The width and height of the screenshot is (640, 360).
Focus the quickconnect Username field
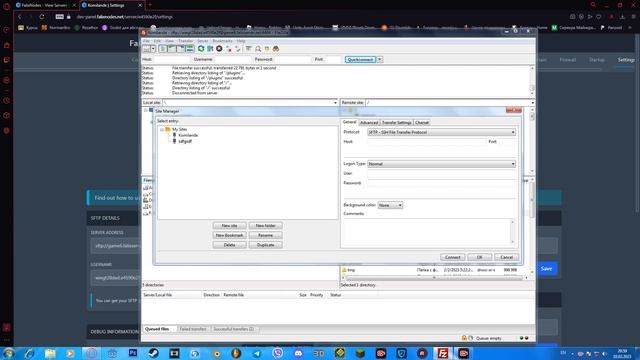pyautogui.click(x=233, y=60)
